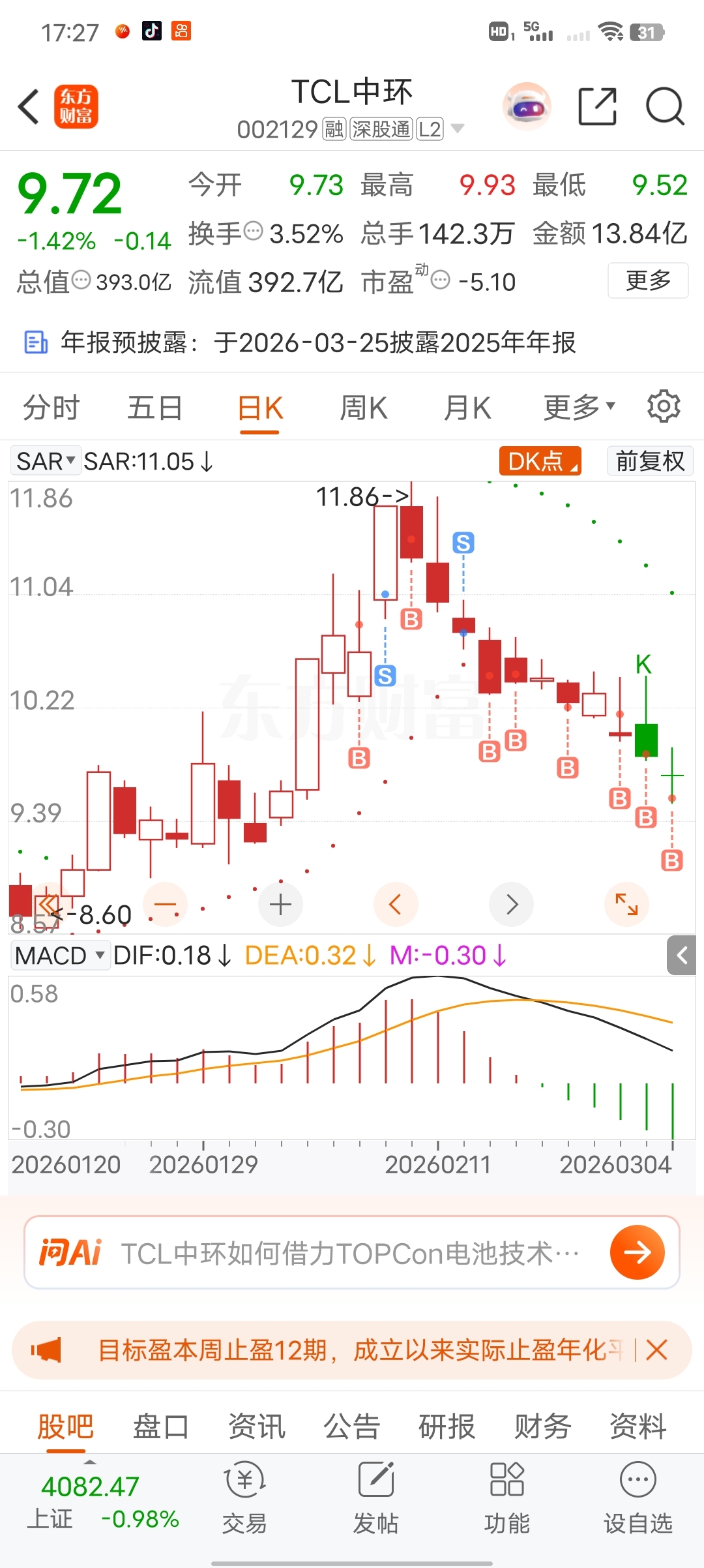This screenshot has height=1568, width=704.
Task: Tap the 11.86-> high price label
Action: coord(363,497)
